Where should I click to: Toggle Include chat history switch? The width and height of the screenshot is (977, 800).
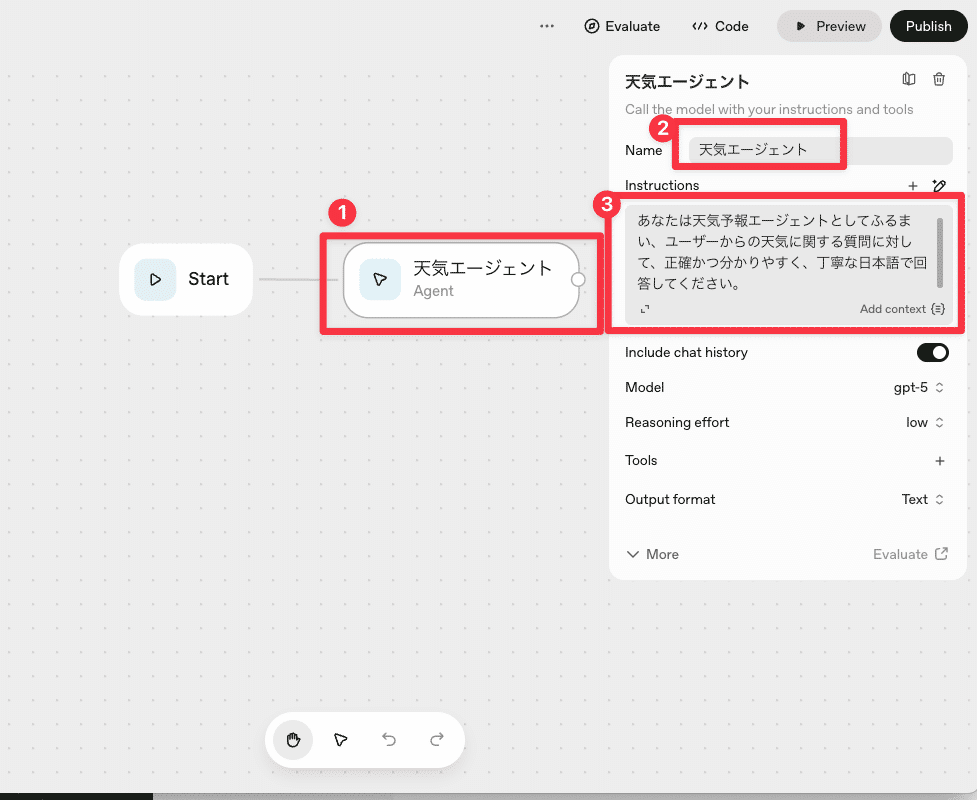coord(932,353)
